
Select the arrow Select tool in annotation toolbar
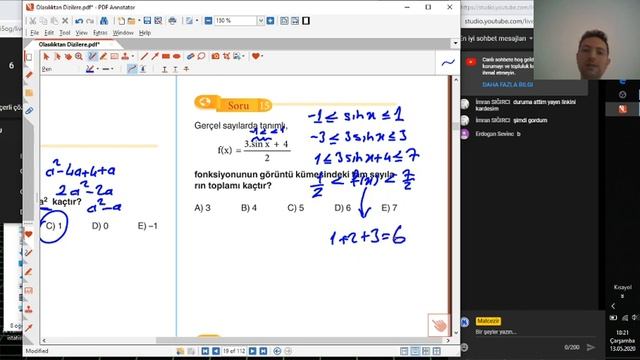coord(46,56)
